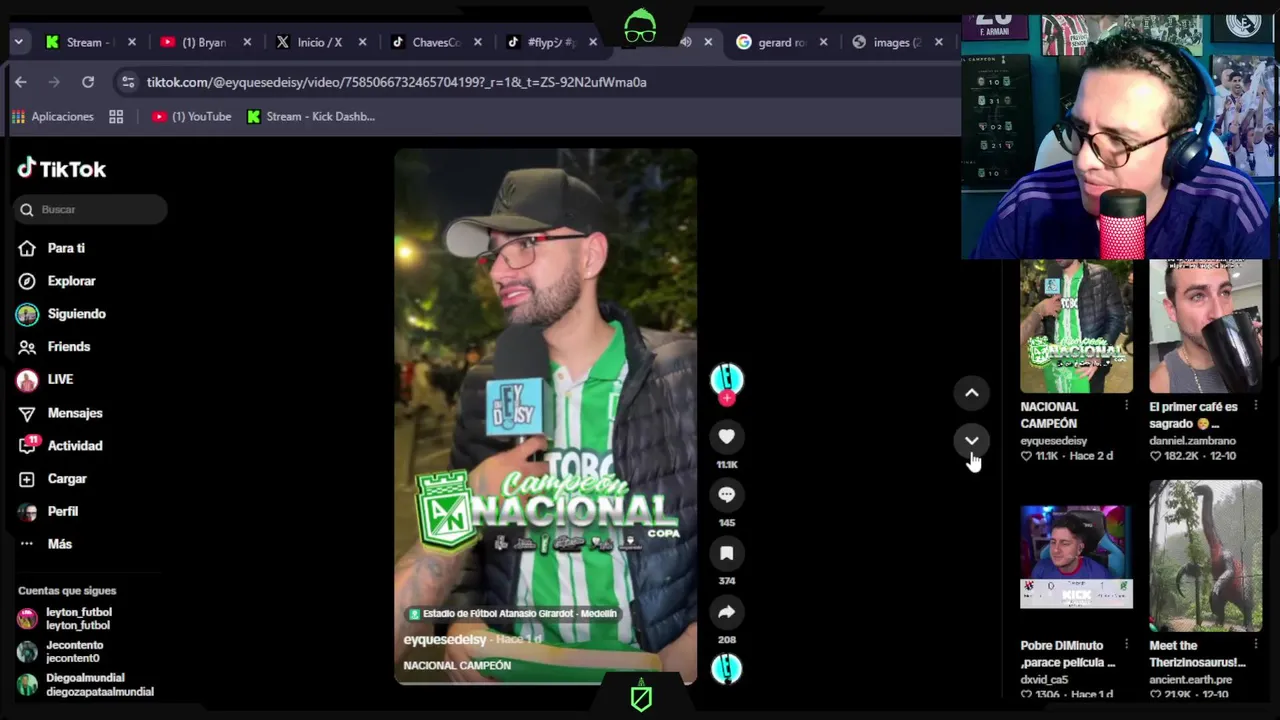The height and width of the screenshot is (720, 1280).
Task: Open the tab search dropdown arrow
Action: (x=18, y=42)
